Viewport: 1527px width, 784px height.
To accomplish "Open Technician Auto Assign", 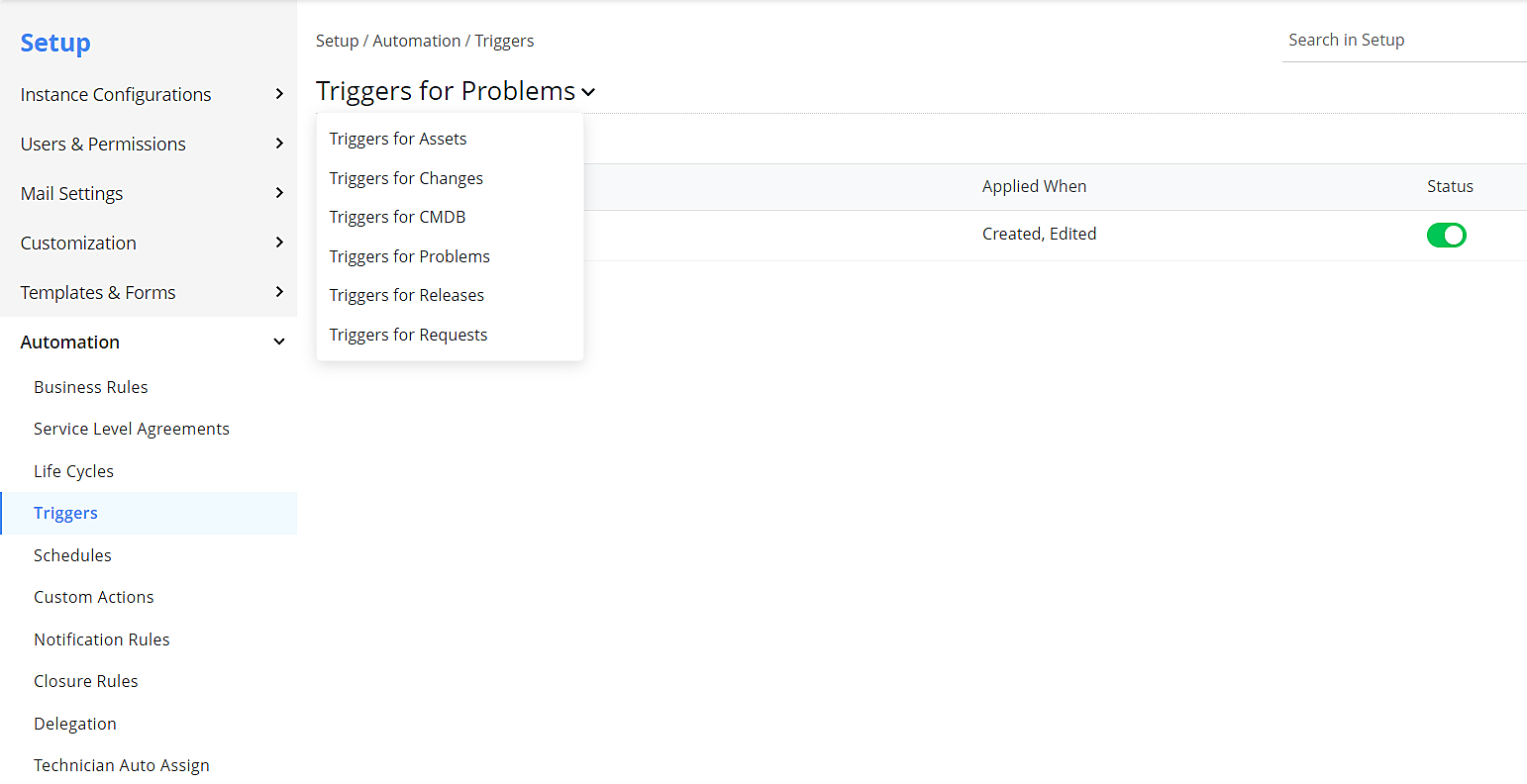I will pyautogui.click(x=122, y=765).
